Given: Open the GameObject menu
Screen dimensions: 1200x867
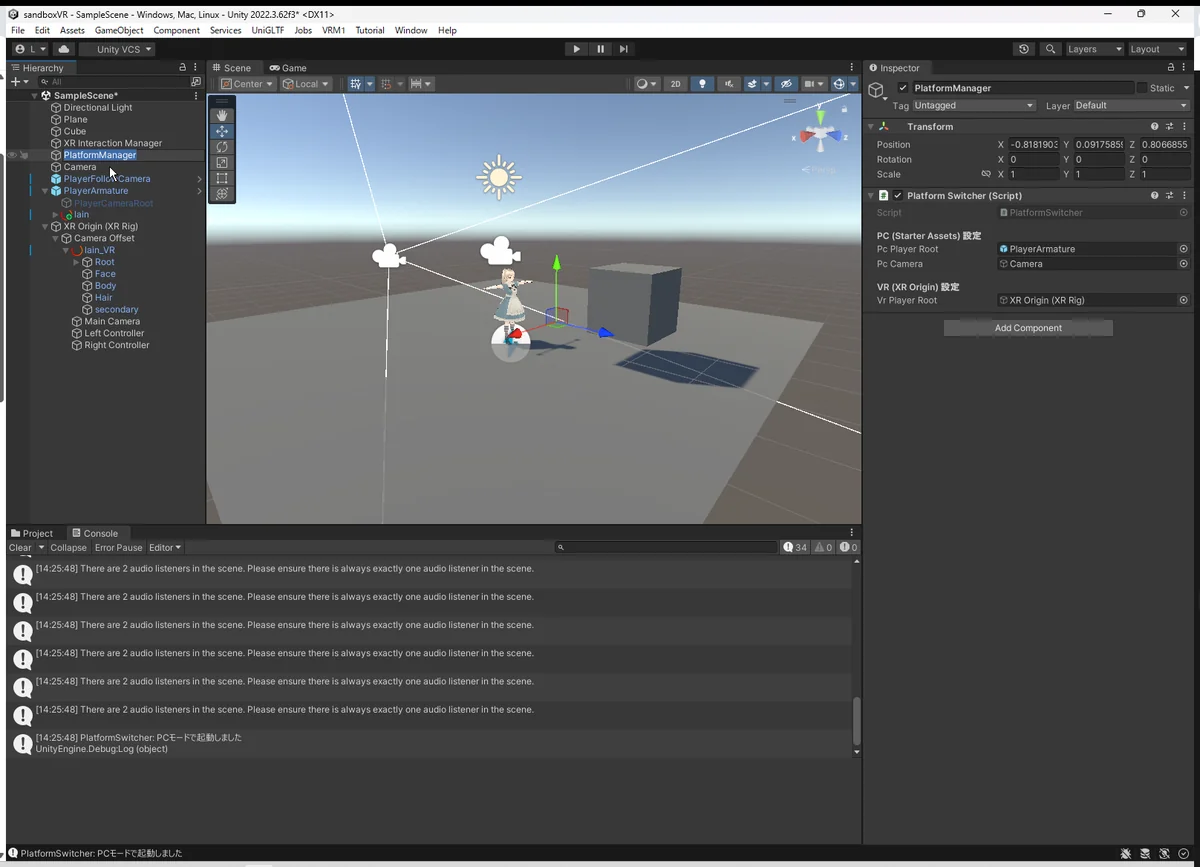Looking at the screenshot, I should 119,30.
